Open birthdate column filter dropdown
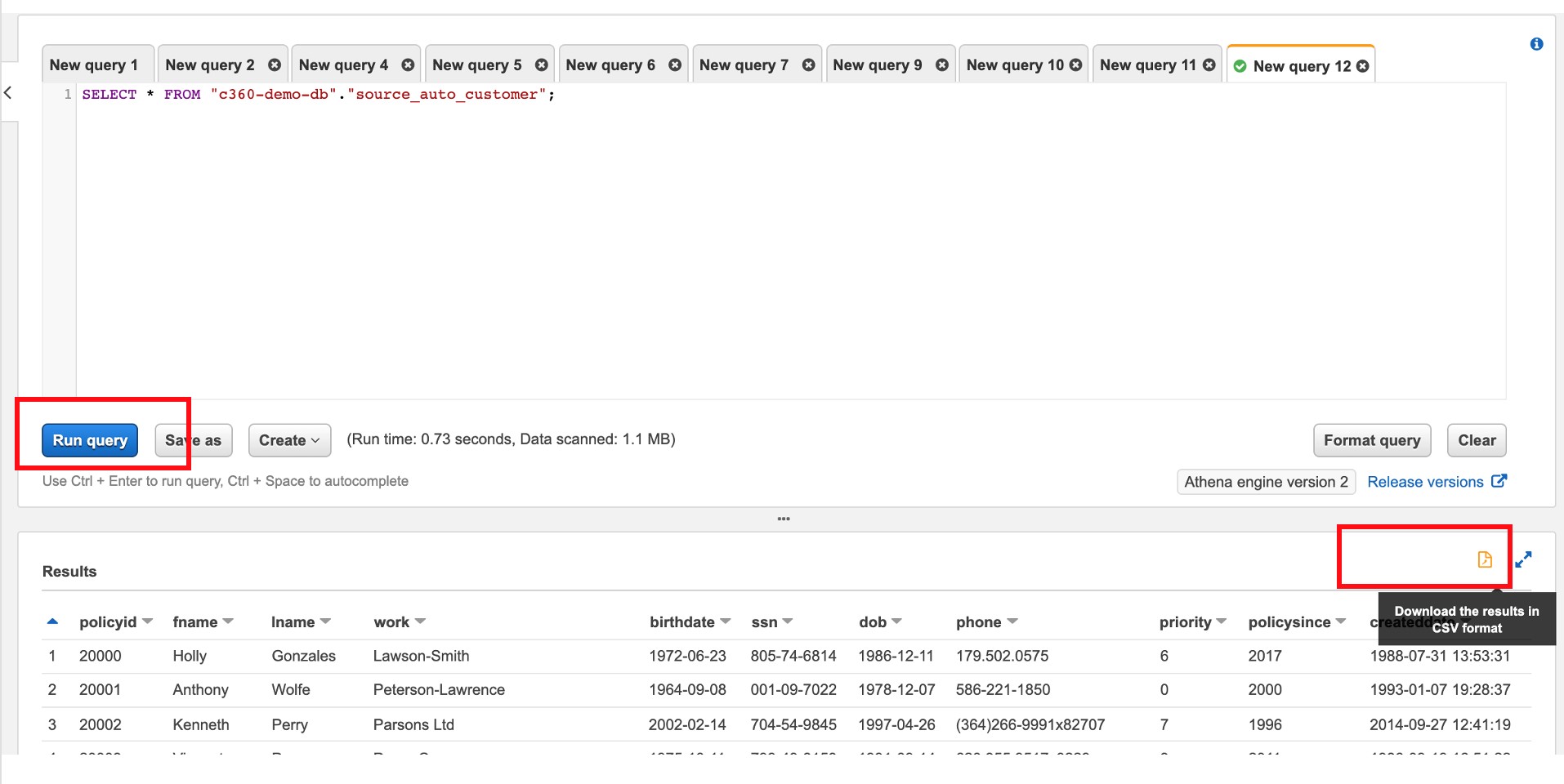This screenshot has height=784, width=1564. [x=725, y=622]
